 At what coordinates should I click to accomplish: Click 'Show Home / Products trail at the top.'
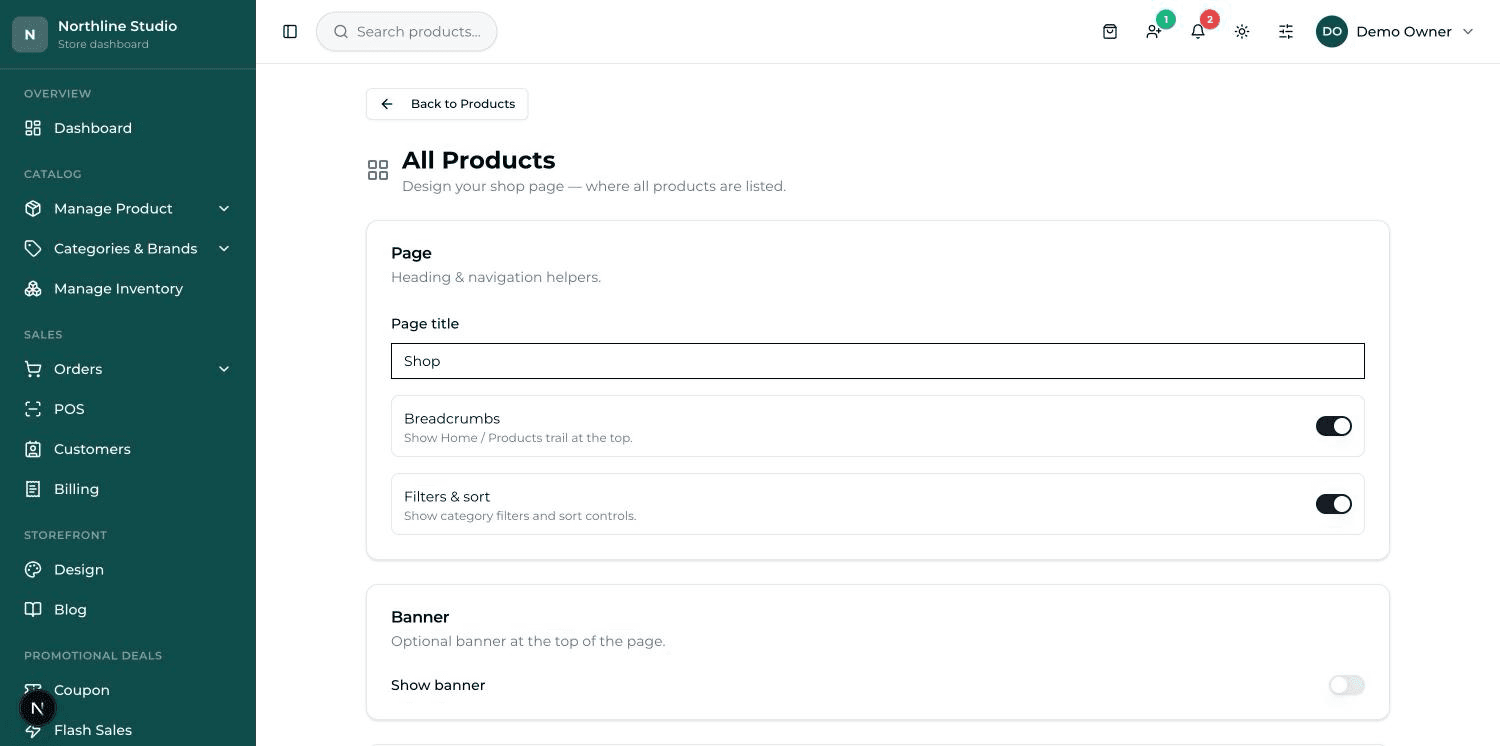click(x=518, y=438)
